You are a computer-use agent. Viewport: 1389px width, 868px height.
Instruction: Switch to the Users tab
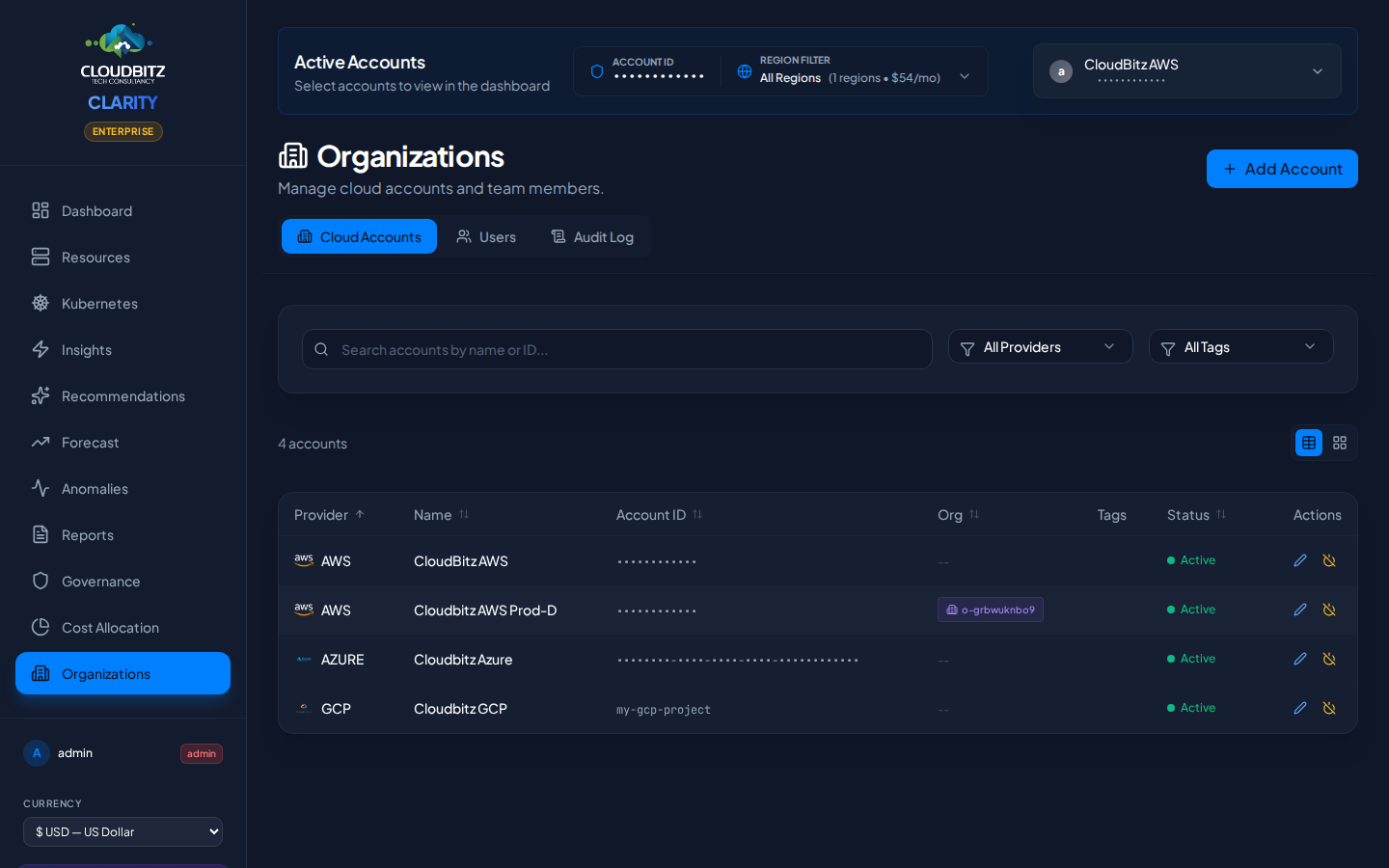tap(486, 236)
